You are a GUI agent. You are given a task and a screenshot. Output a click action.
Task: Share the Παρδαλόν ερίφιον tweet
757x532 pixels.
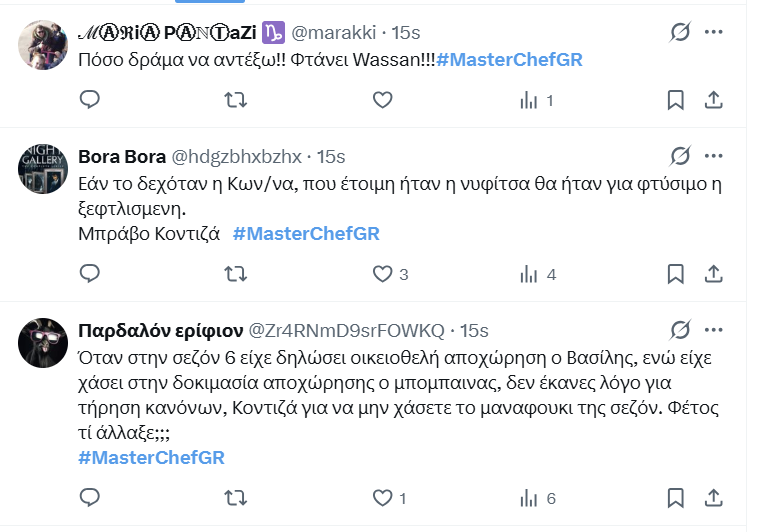(714, 498)
